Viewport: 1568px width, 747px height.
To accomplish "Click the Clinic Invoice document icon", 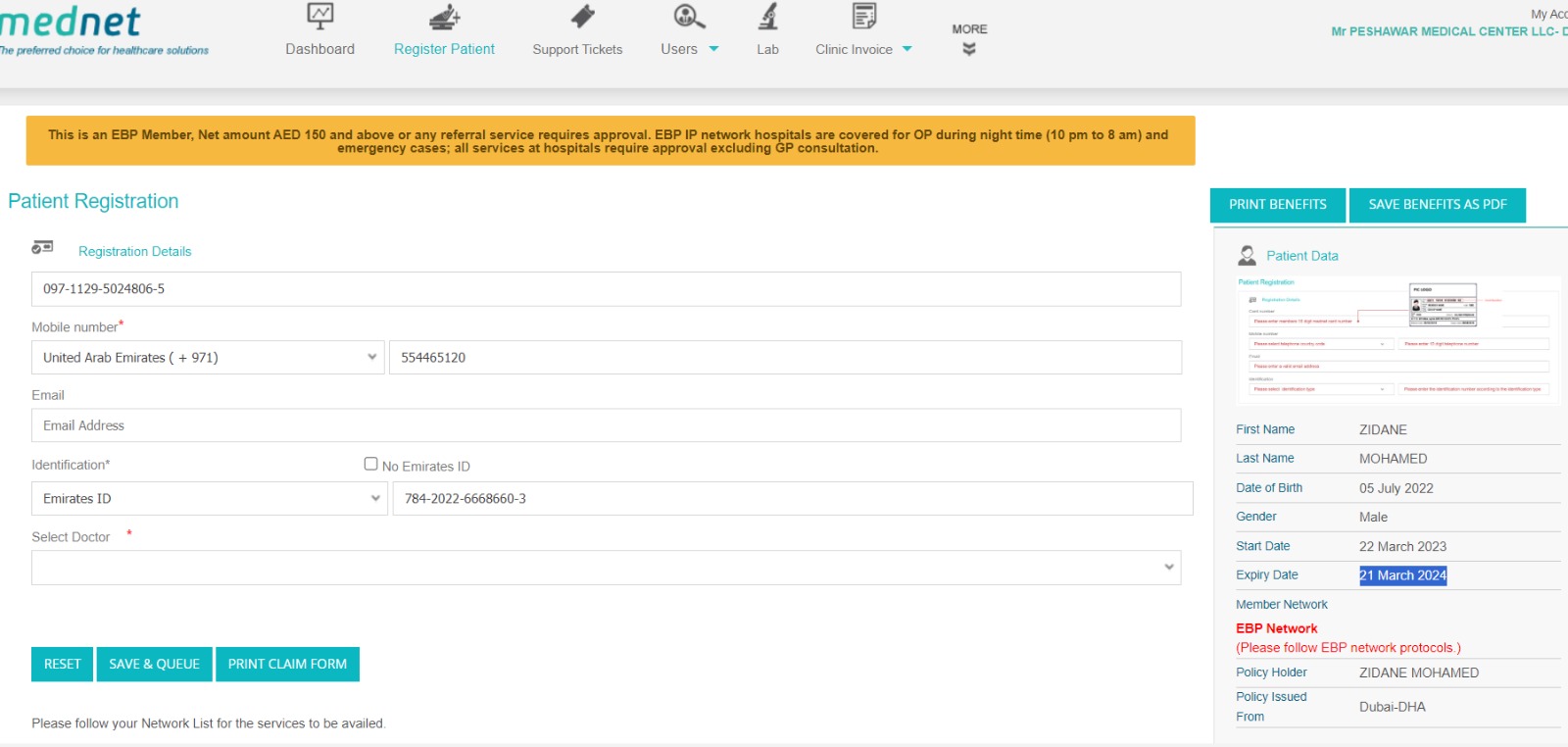I will (863, 16).
